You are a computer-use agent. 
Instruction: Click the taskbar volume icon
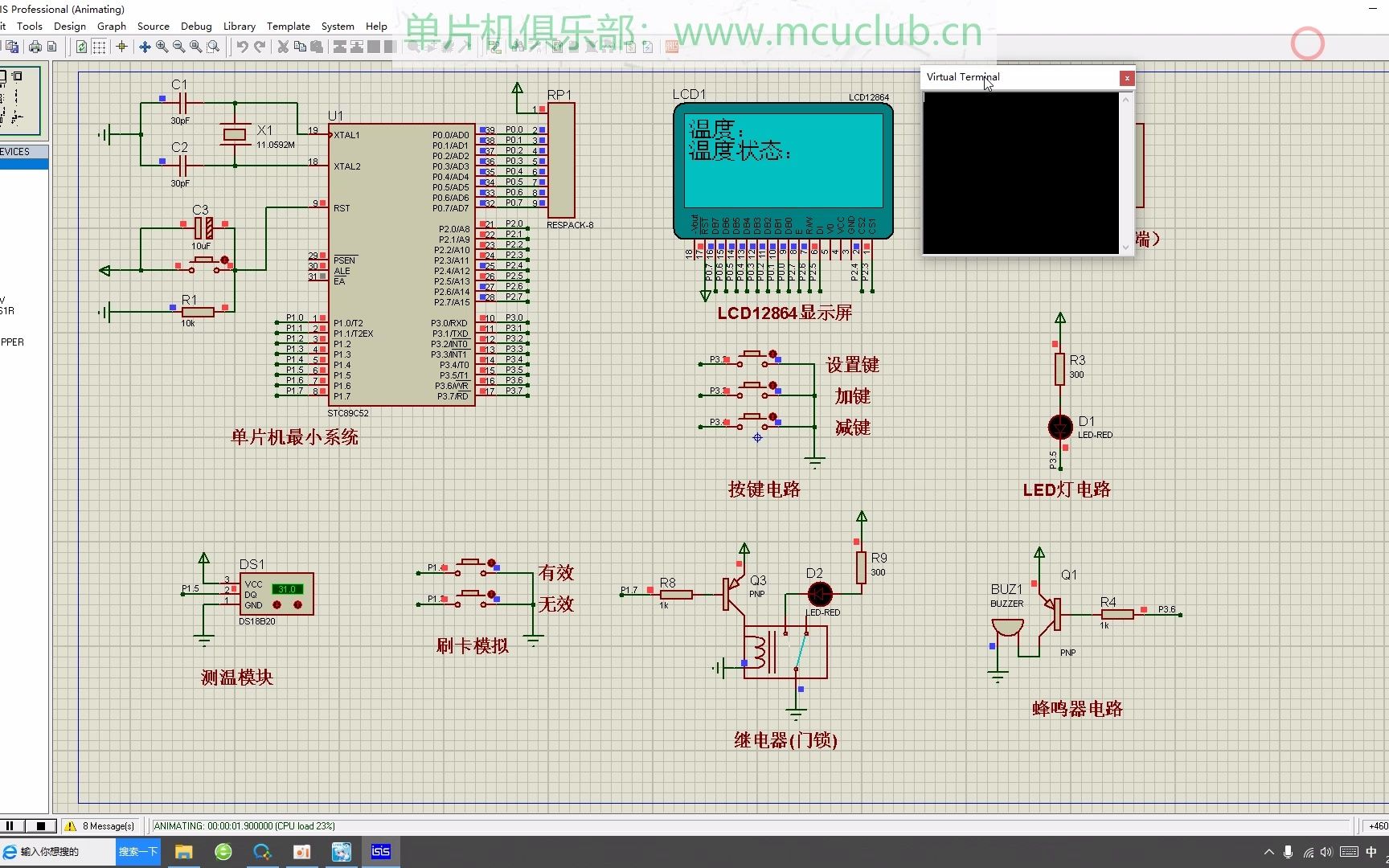(1325, 852)
